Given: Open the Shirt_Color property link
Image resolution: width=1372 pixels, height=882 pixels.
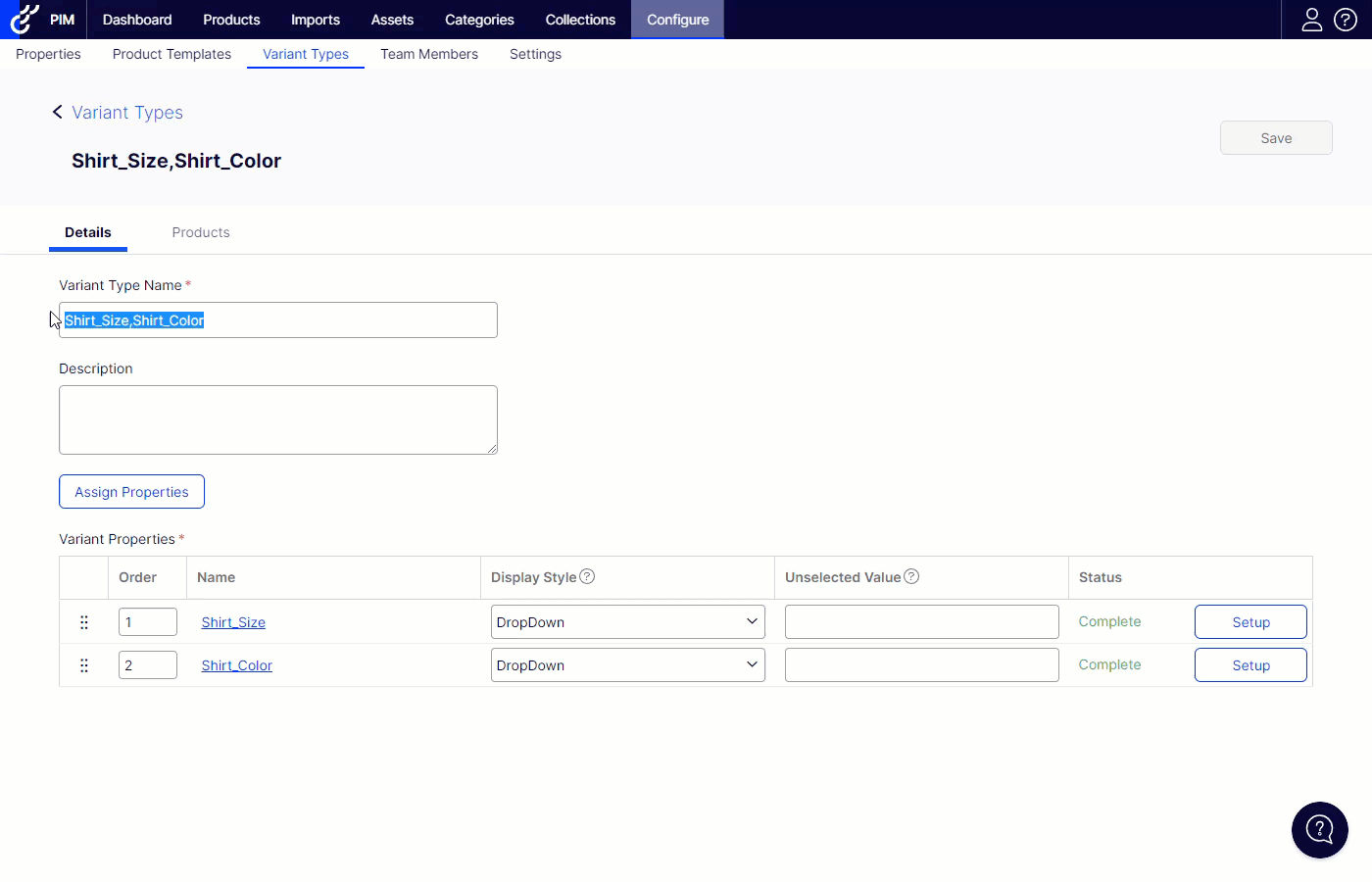Looking at the screenshot, I should (236, 665).
